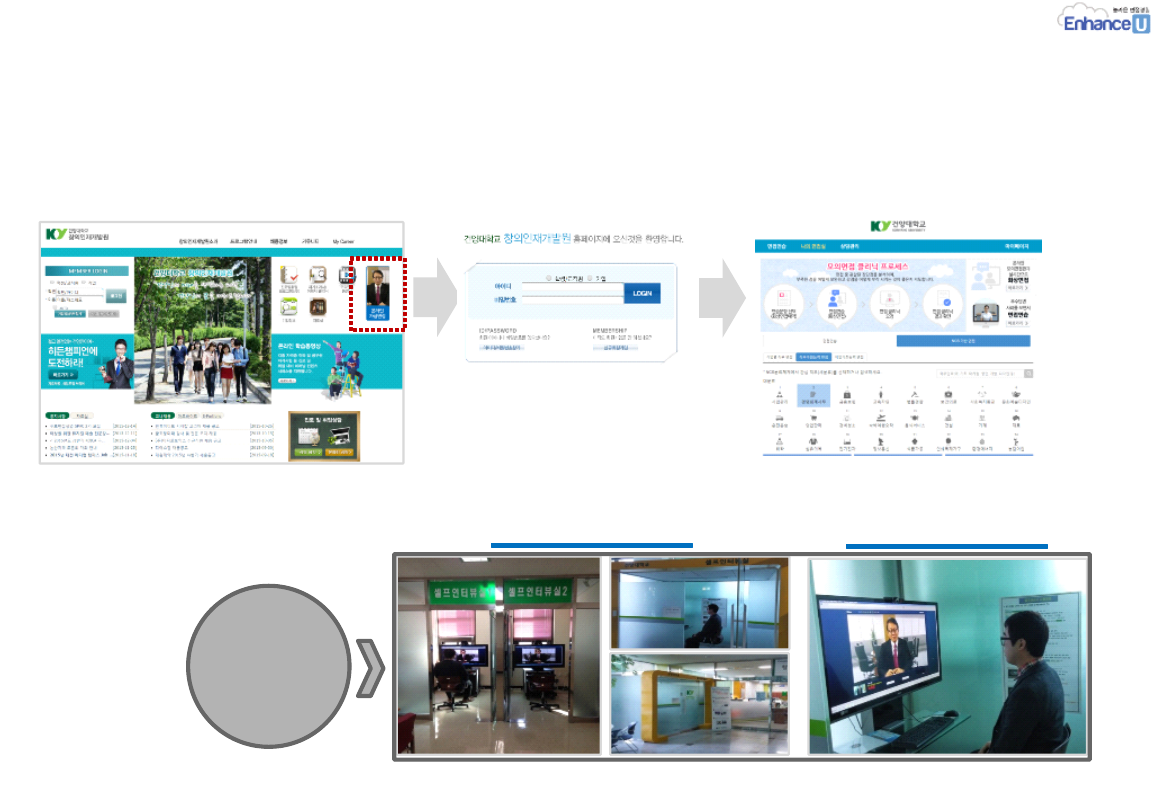
Task: Open the notebook checklist icon
Action: pos(289,275)
